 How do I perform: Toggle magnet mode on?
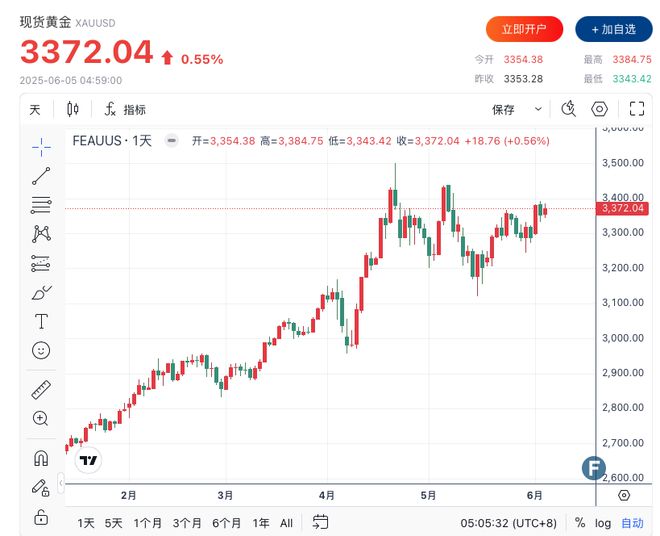point(41,458)
